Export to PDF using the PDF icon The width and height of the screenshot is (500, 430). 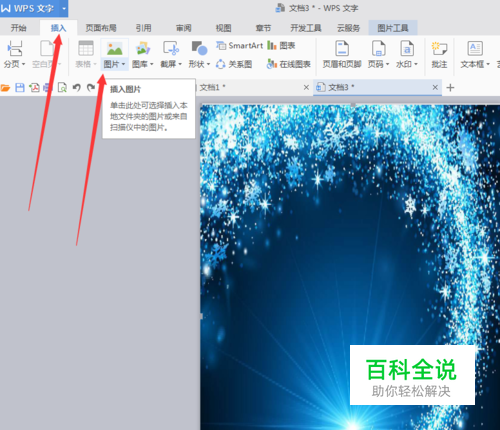click(x=34, y=88)
